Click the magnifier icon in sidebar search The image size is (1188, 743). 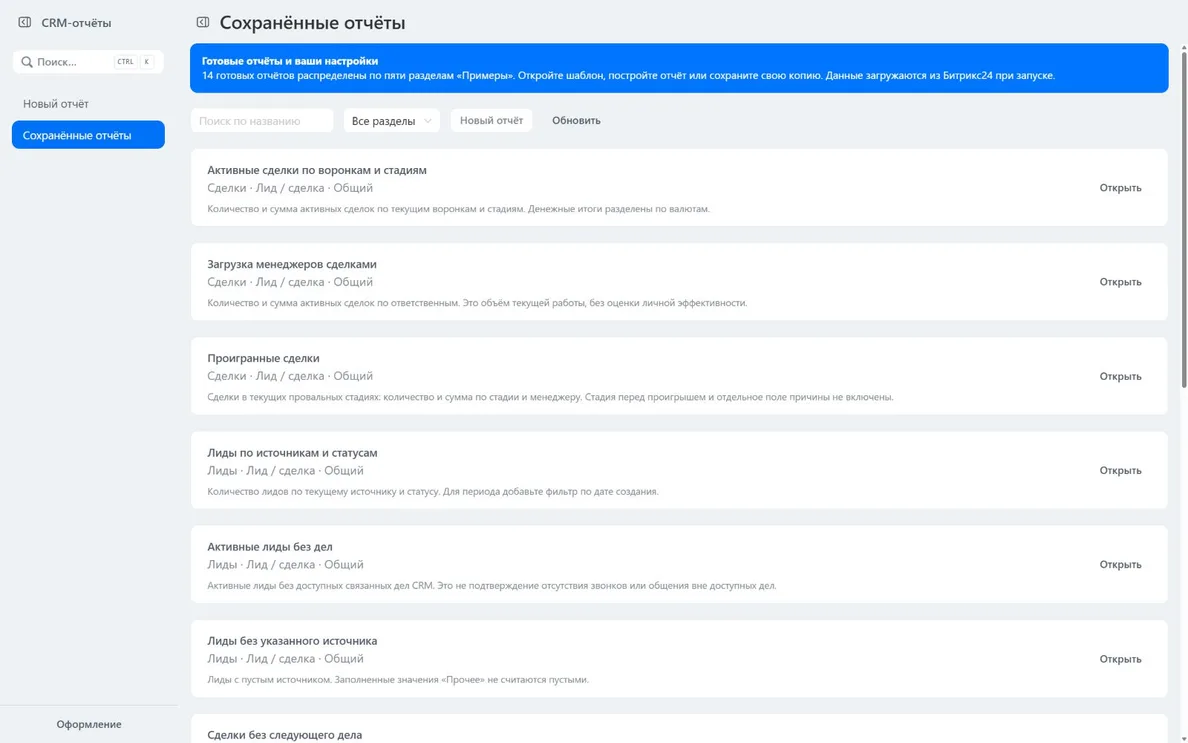(x=27, y=62)
